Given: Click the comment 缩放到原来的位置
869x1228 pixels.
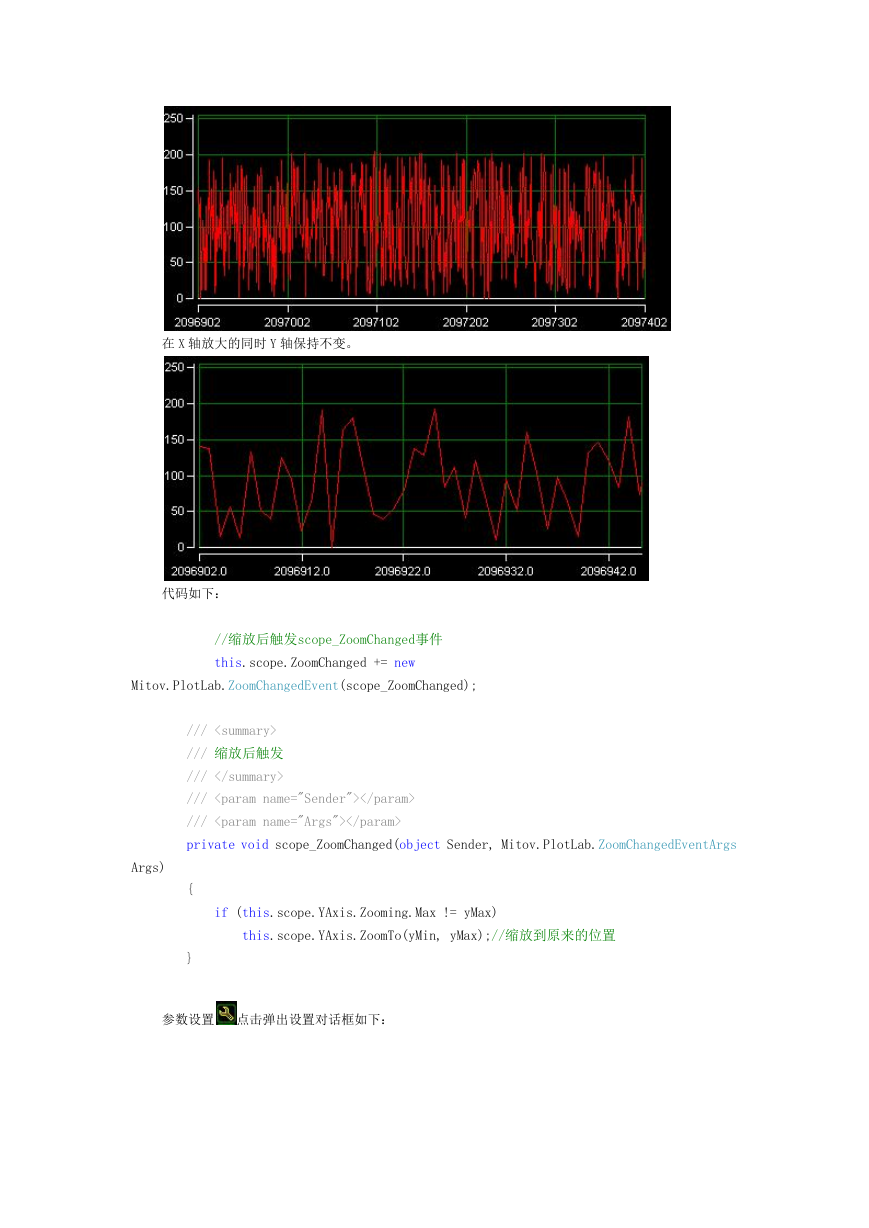Looking at the screenshot, I should point(552,936).
